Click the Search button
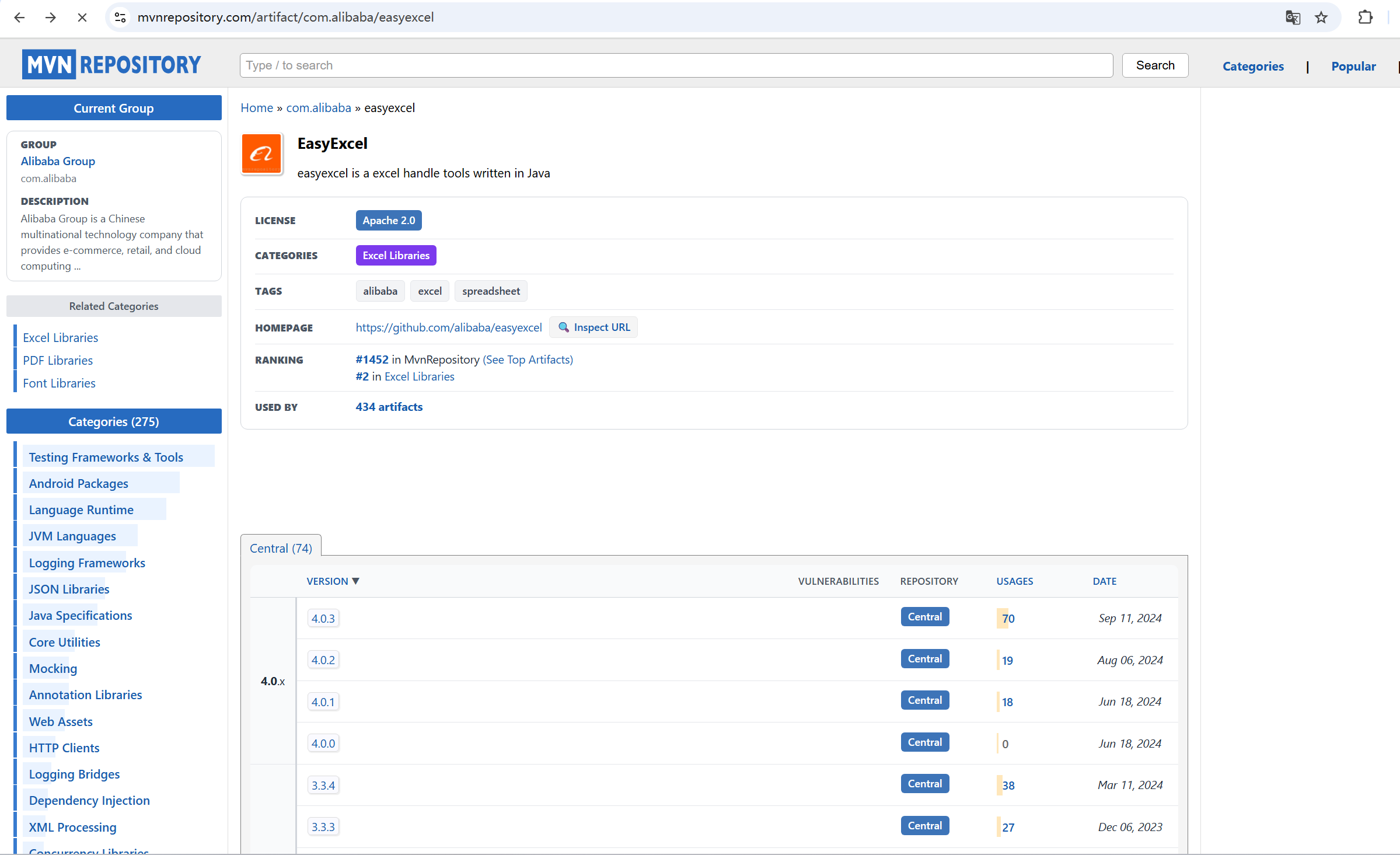The image size is (1400, 855). [1154, 65]
